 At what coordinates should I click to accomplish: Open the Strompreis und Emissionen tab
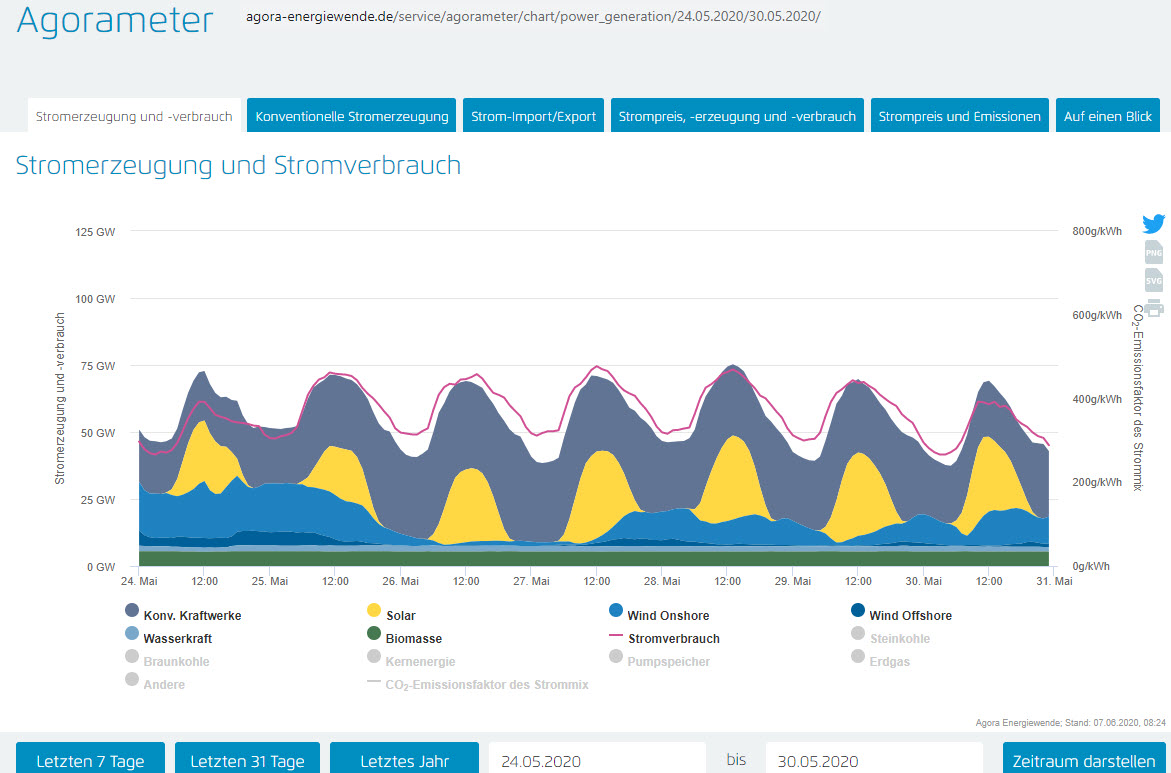tap(959, 116)
